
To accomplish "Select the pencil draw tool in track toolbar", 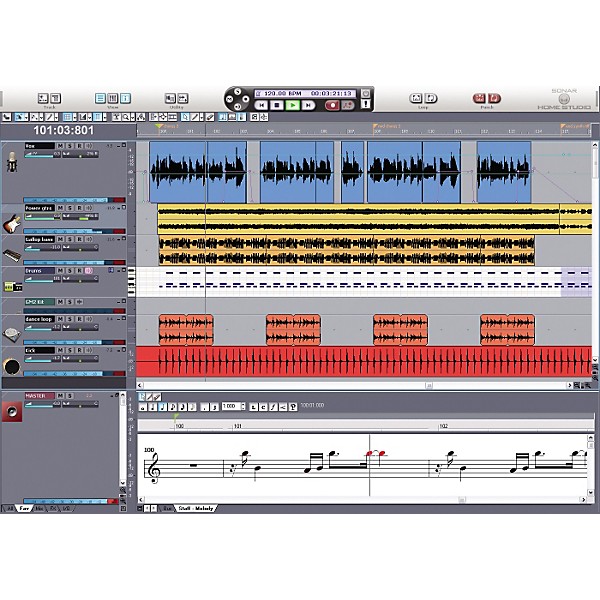I will tap(50, 117).
